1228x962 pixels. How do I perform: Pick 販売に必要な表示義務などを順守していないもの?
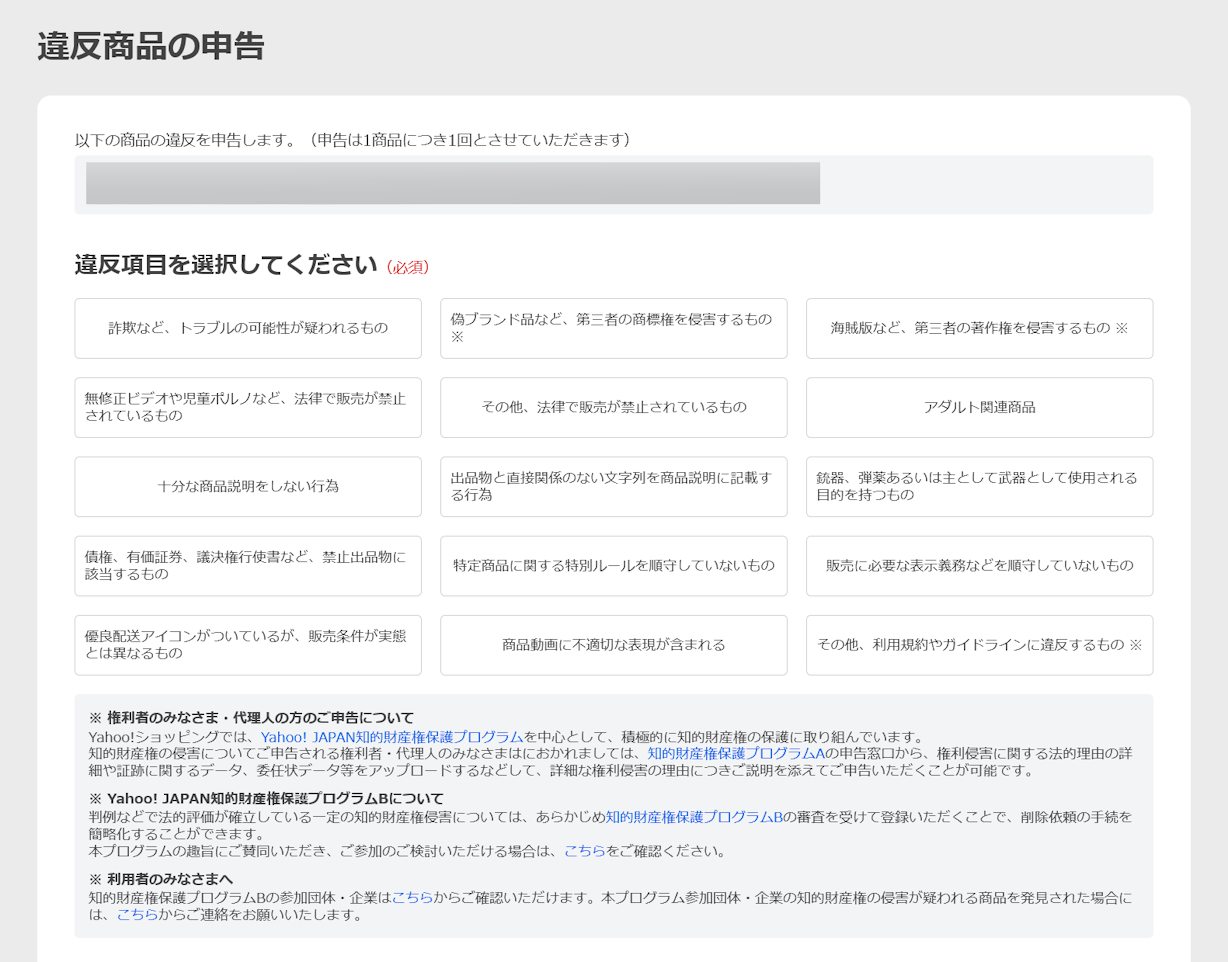tap(979, 566)
